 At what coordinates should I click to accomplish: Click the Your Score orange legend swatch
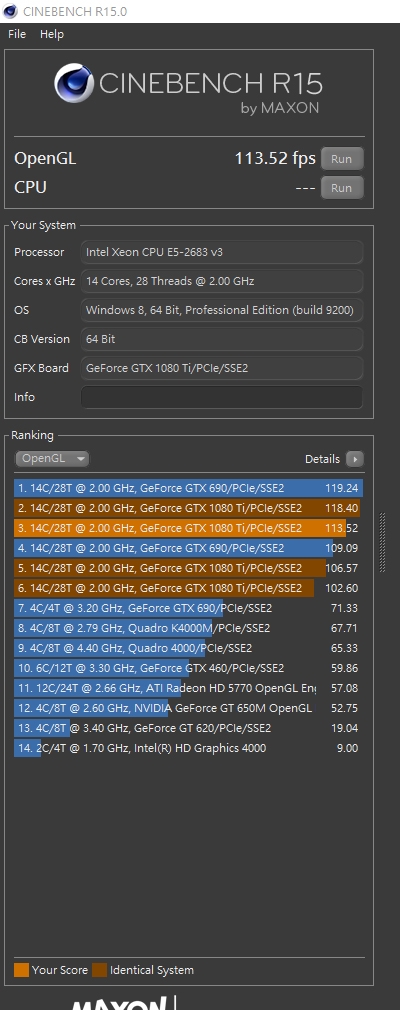21,970
